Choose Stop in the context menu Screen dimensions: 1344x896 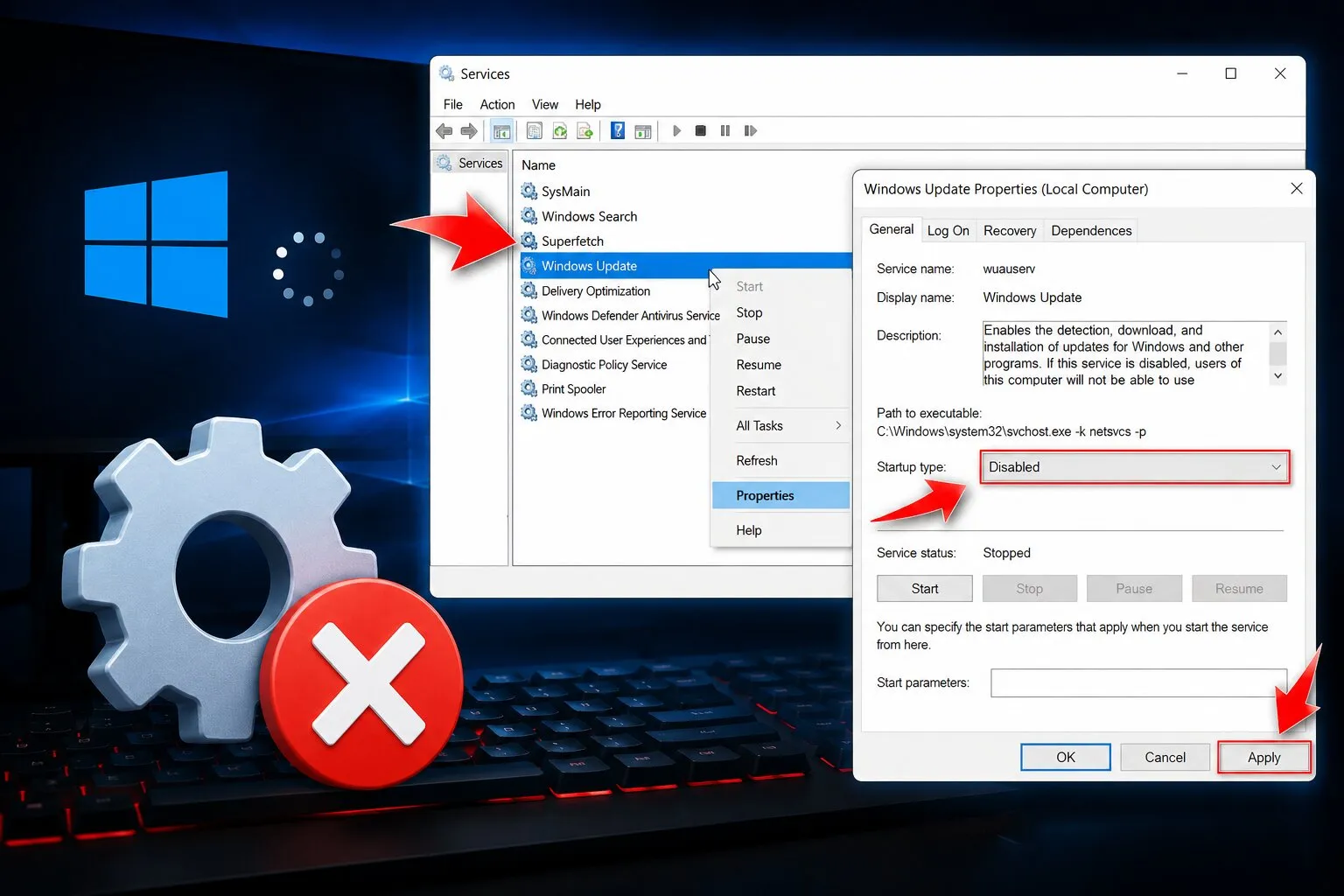780,312
